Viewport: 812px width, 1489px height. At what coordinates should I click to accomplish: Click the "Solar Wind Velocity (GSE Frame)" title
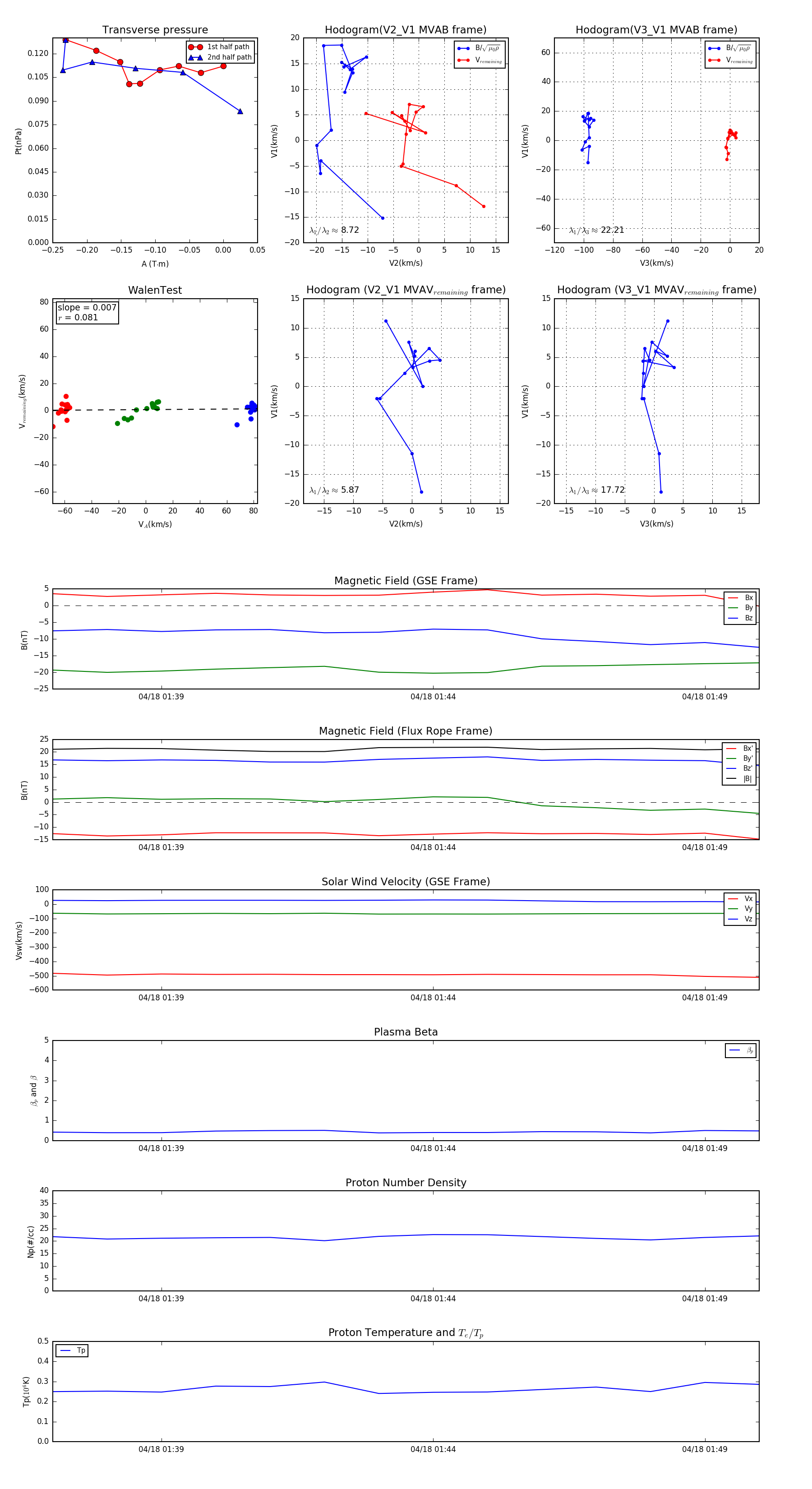(x=406, y=882)
